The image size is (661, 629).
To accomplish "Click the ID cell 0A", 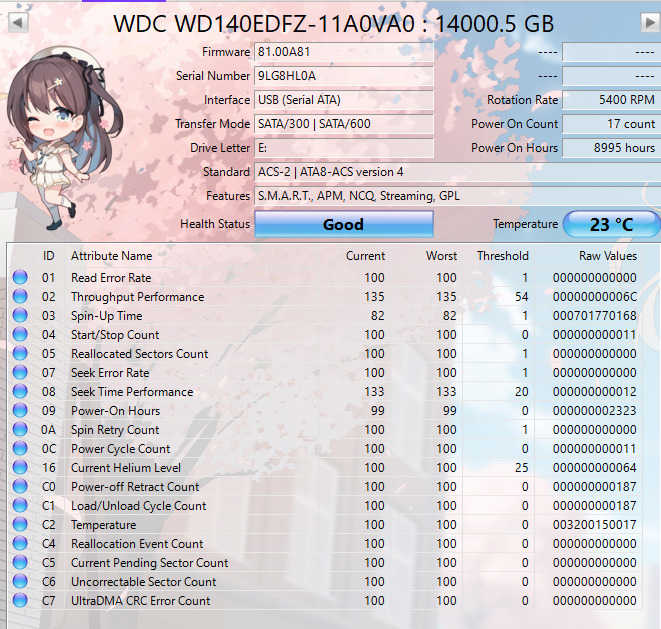I will pos(48,430).
